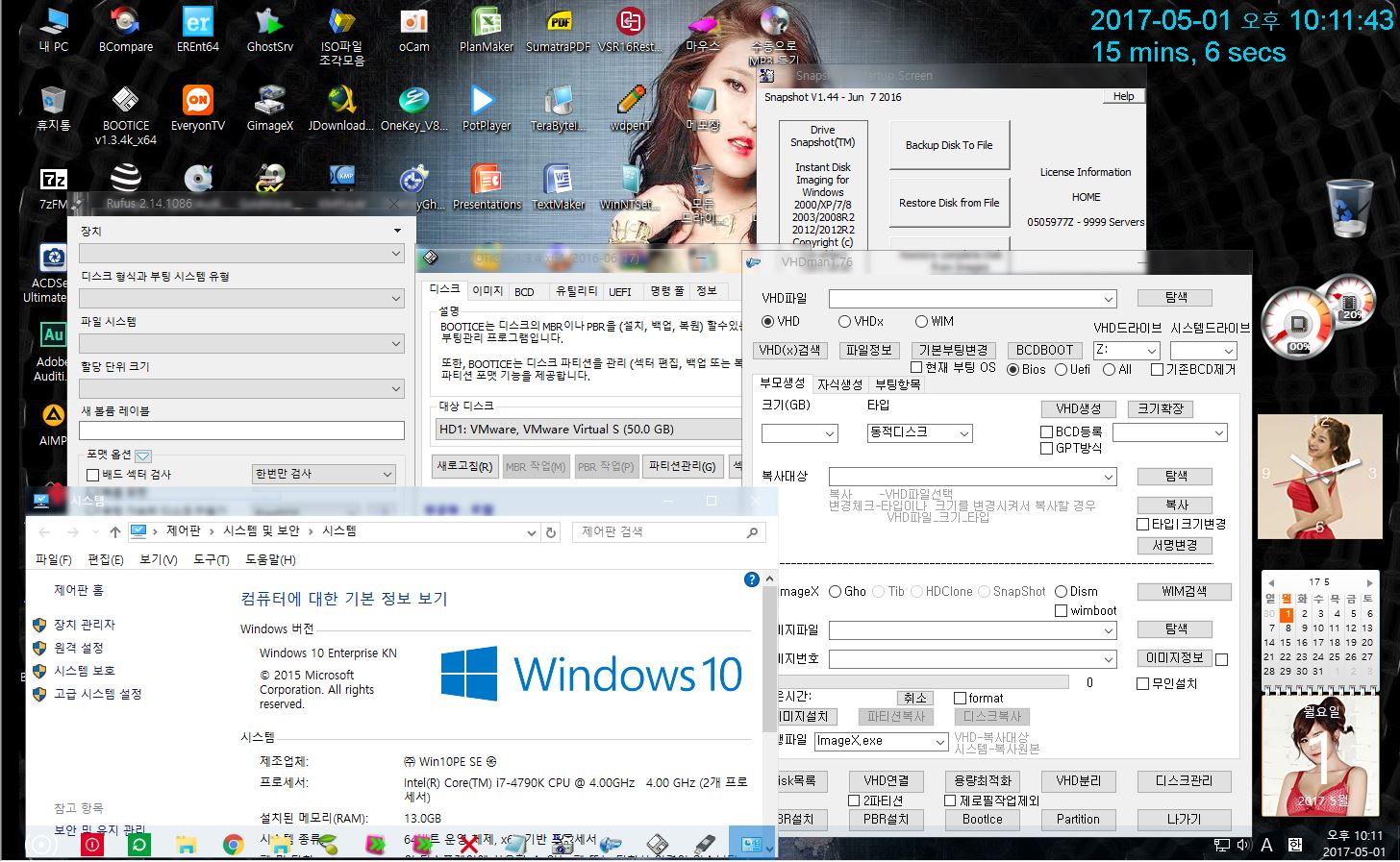Click Backup Disk To File button
The image size is (1400, 862).
point(949,145)
